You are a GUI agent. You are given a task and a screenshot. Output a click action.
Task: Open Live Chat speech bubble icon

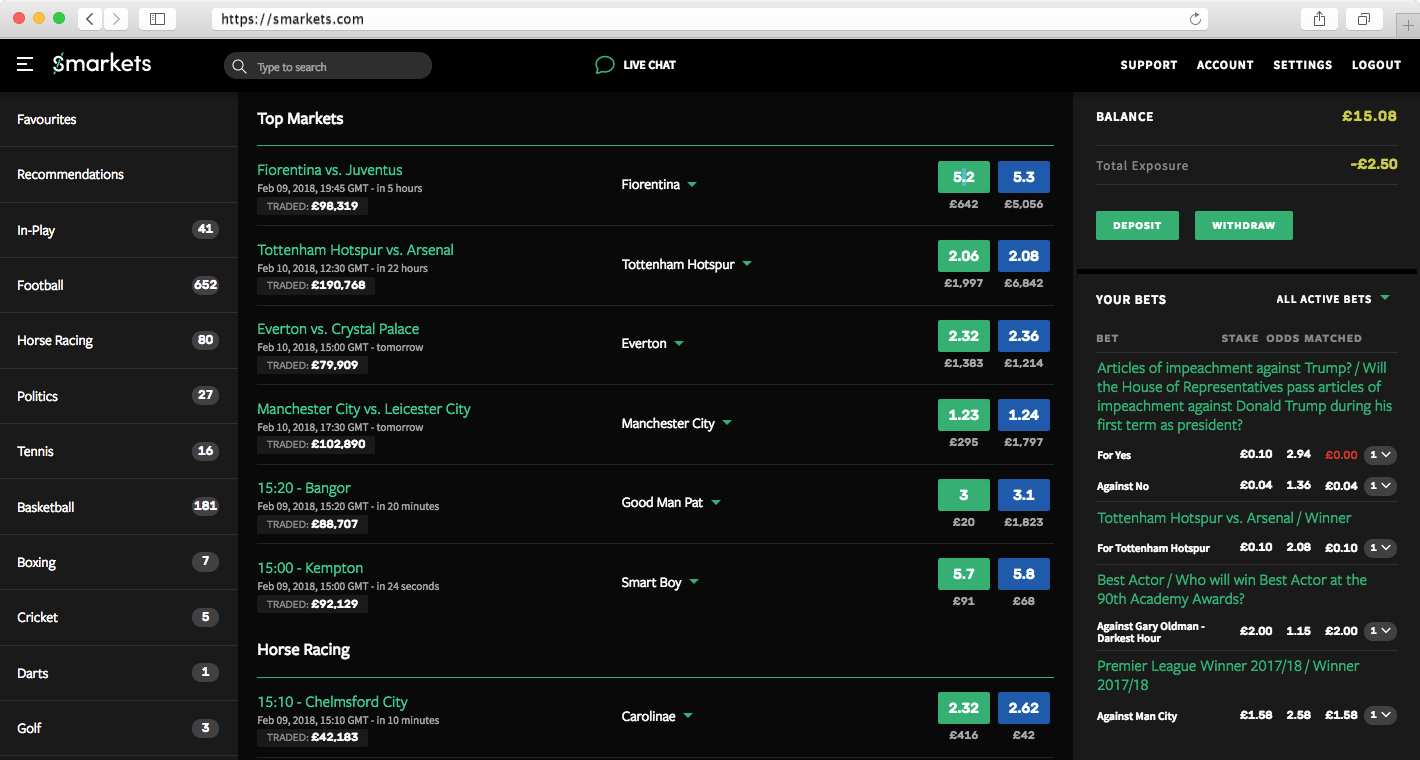(604, 65)
